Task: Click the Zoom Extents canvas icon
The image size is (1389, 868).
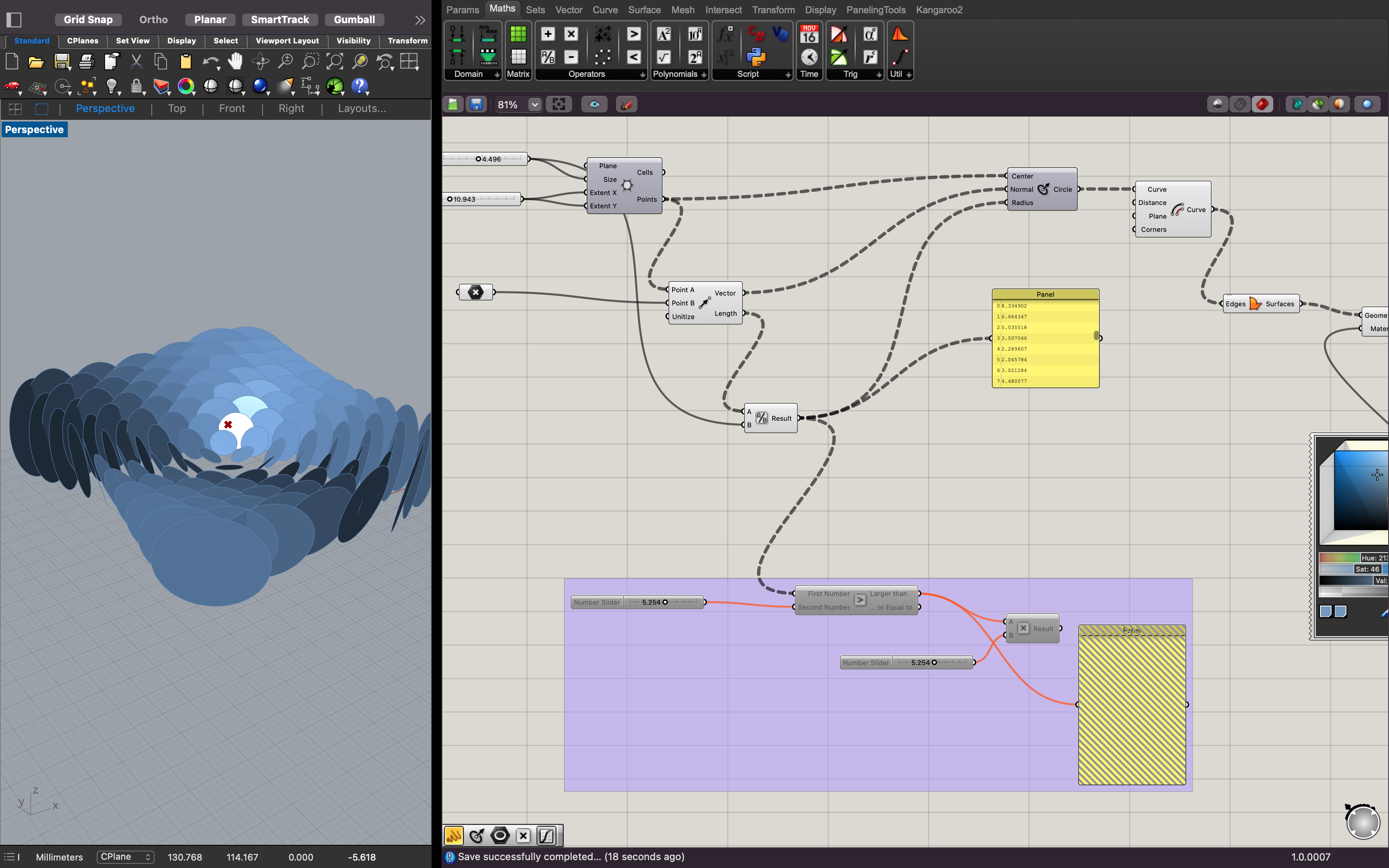Action: [558, 105]
